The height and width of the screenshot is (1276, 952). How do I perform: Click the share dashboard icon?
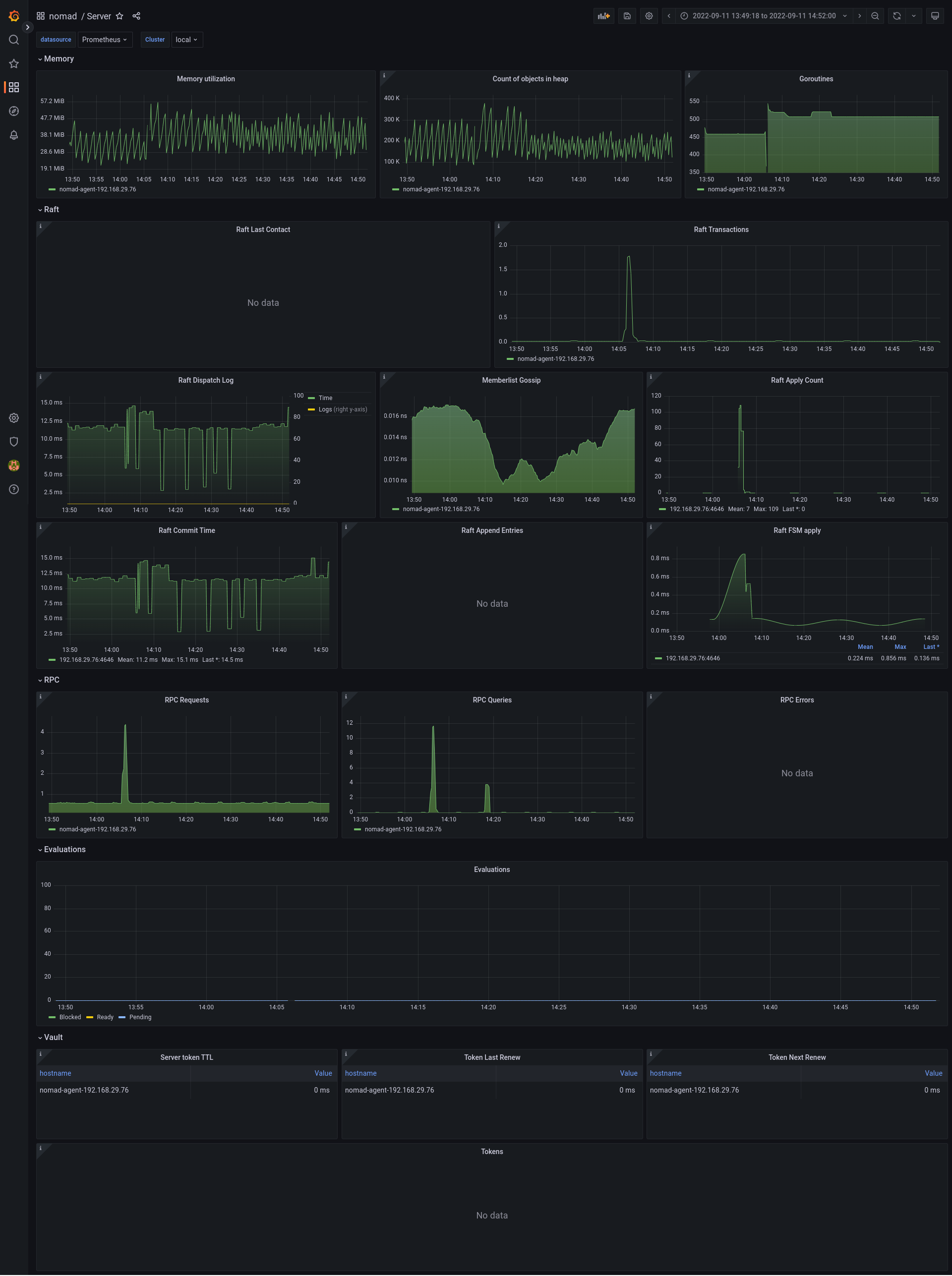click(x=136, y=16)
